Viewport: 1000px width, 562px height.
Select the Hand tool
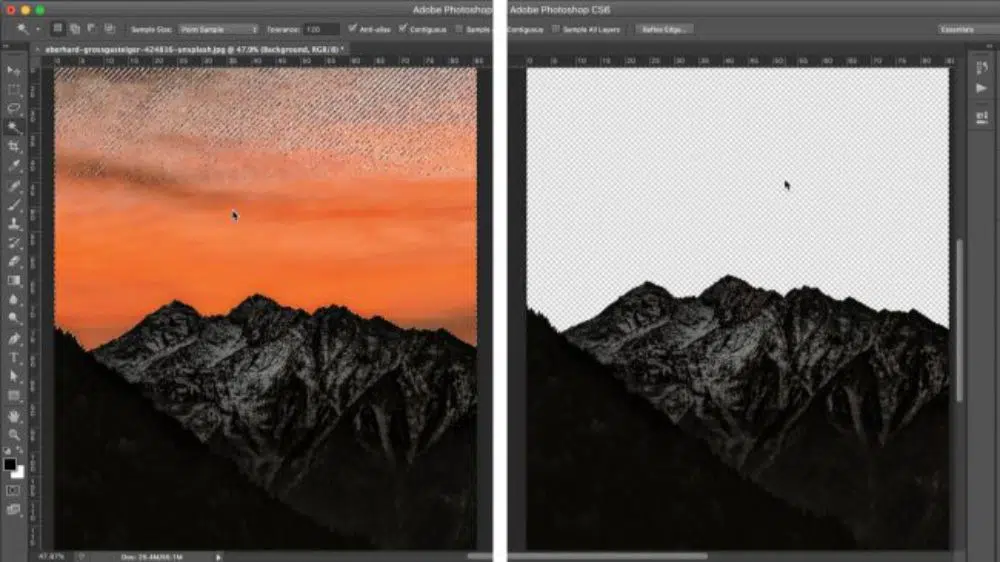(x=14, y=415)
